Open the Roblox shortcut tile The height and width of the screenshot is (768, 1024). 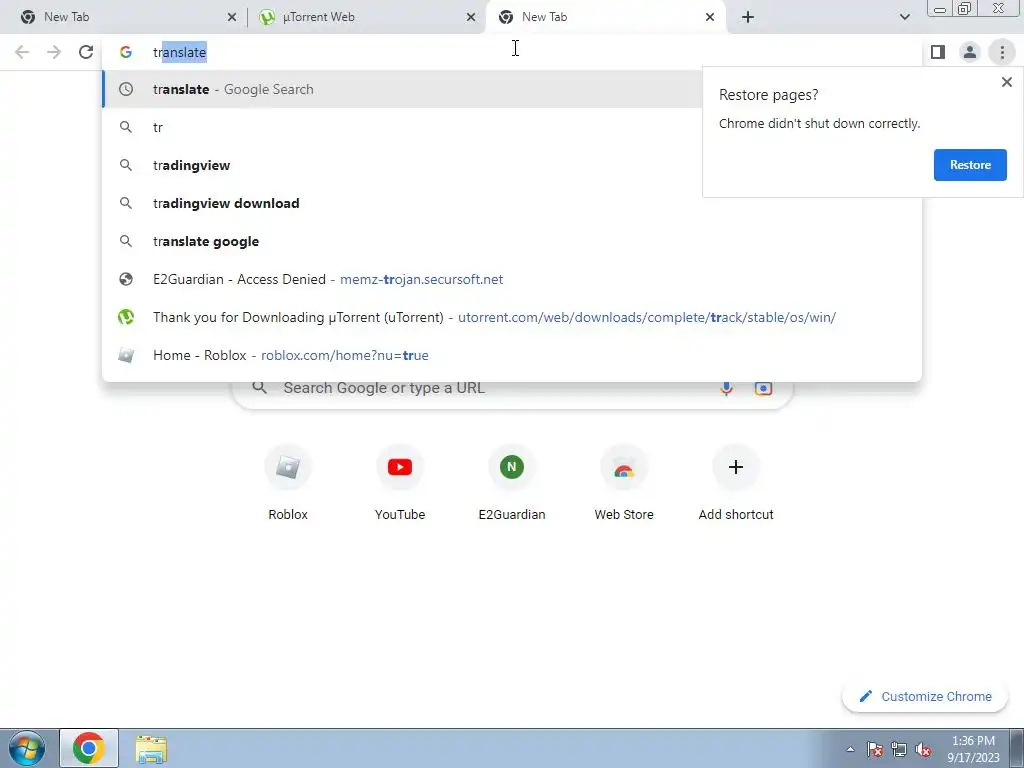point(288,483)
